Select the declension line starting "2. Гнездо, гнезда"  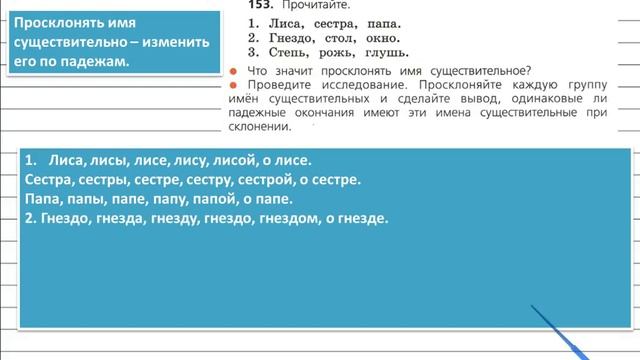(207, 218)
